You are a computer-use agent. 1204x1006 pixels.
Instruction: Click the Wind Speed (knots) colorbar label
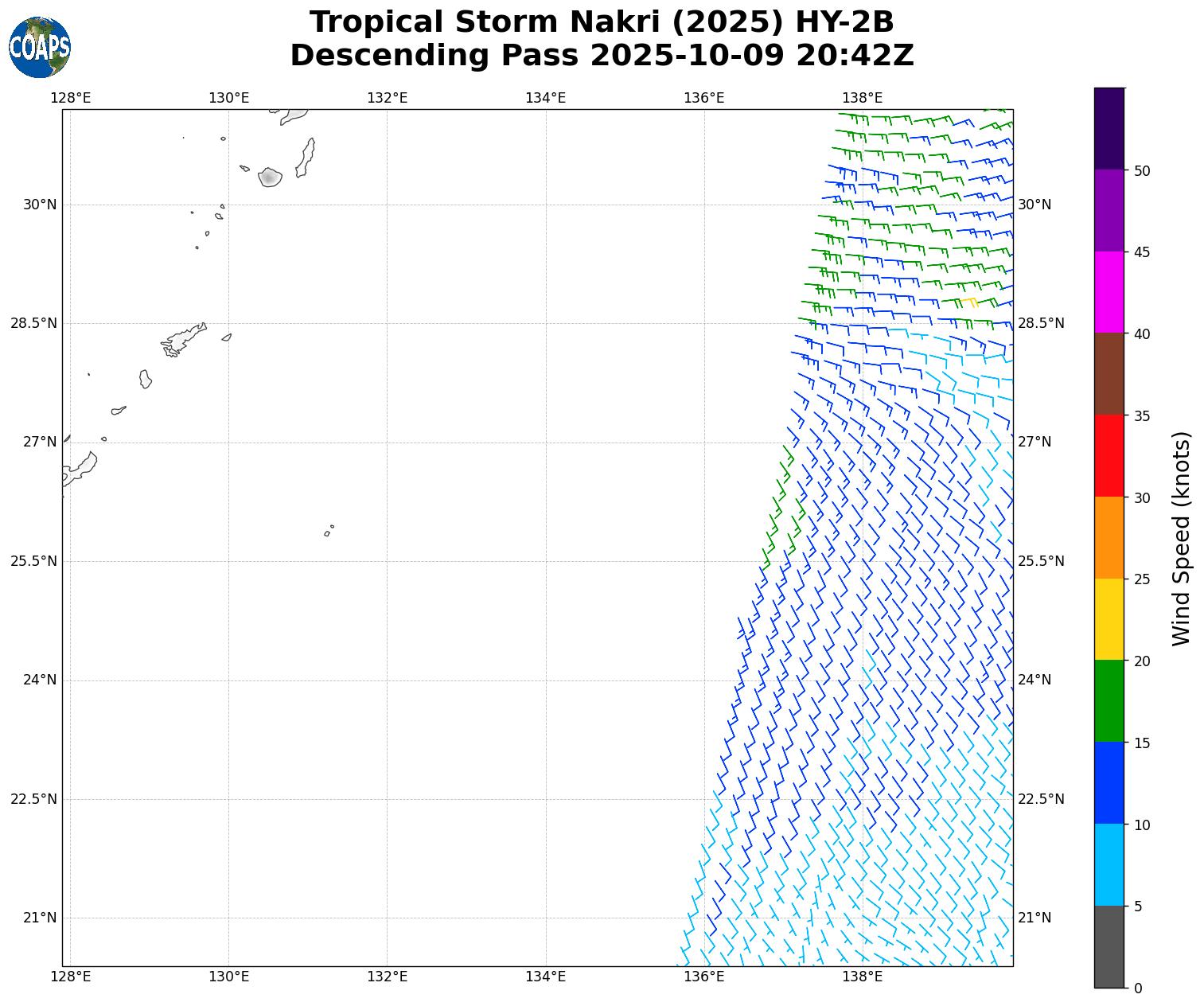pyautogui.click(x=1182, y=538)
